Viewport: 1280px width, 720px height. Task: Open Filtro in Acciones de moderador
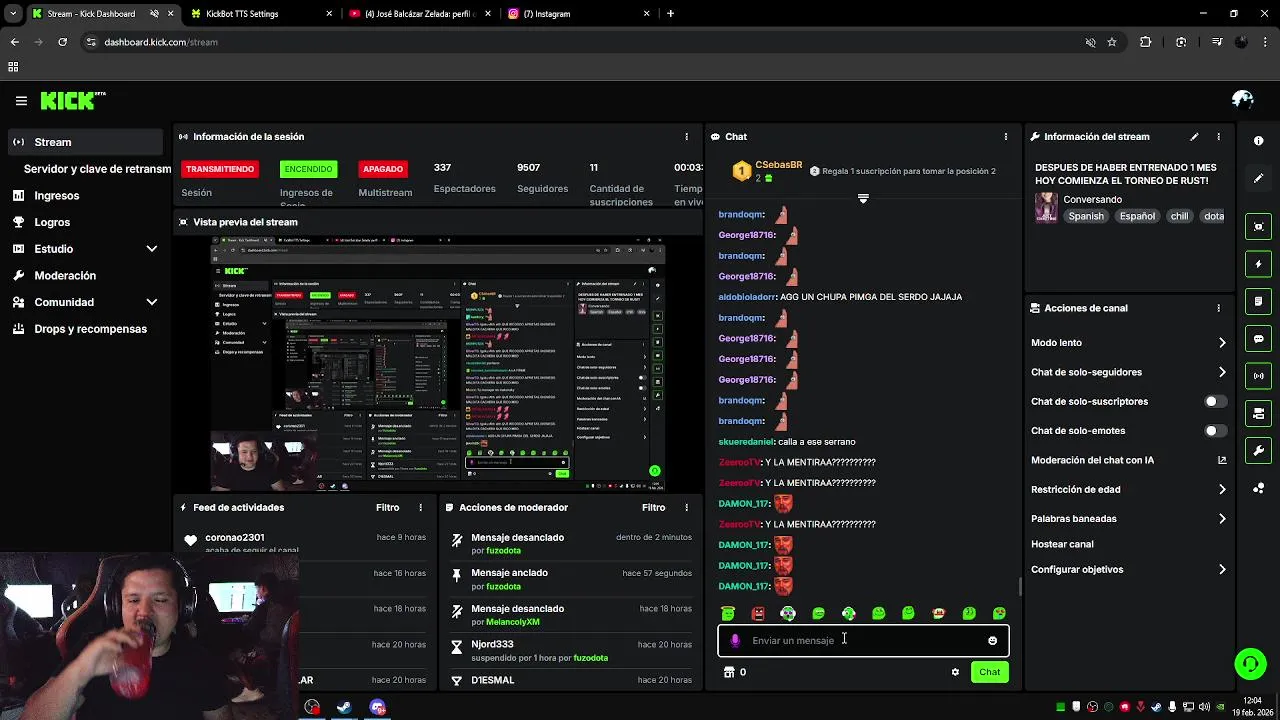click(653, 508)
